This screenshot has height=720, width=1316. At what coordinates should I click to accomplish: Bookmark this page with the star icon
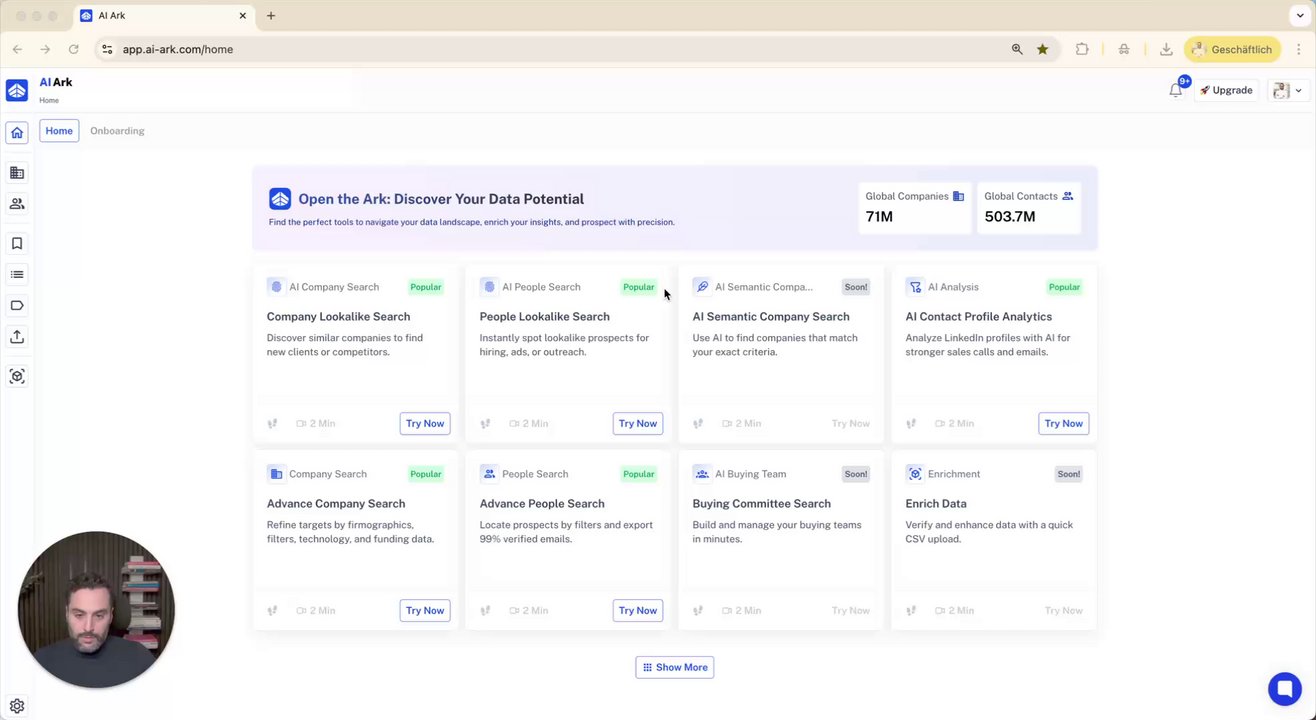[x=1042, y=49]
